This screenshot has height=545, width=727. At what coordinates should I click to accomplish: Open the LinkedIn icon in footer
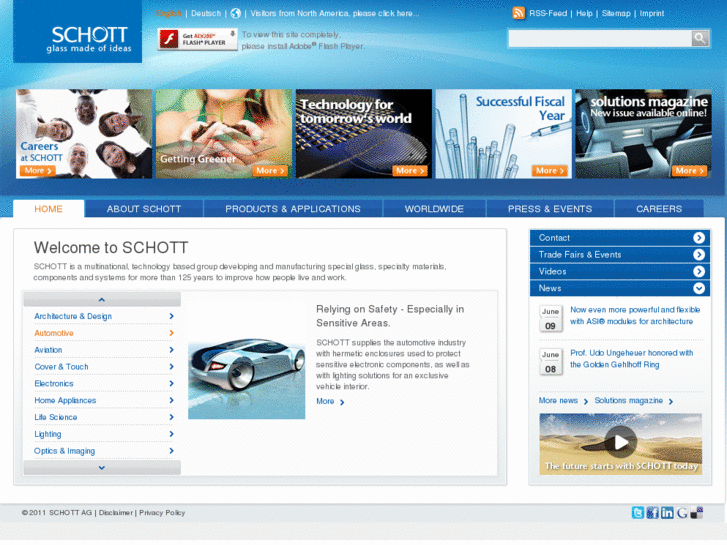point(667,513)
